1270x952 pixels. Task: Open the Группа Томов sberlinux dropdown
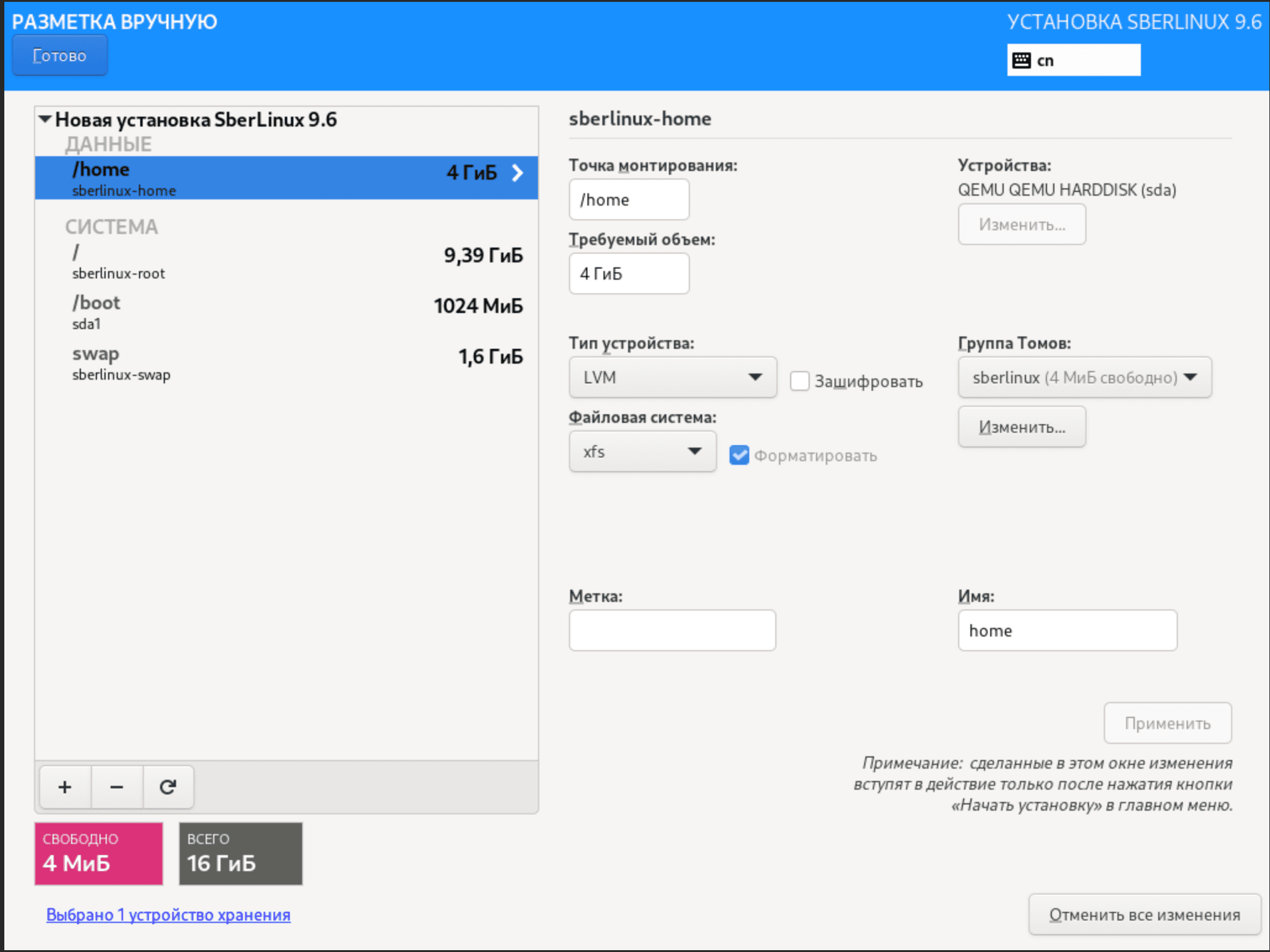tap(1085, 377)
